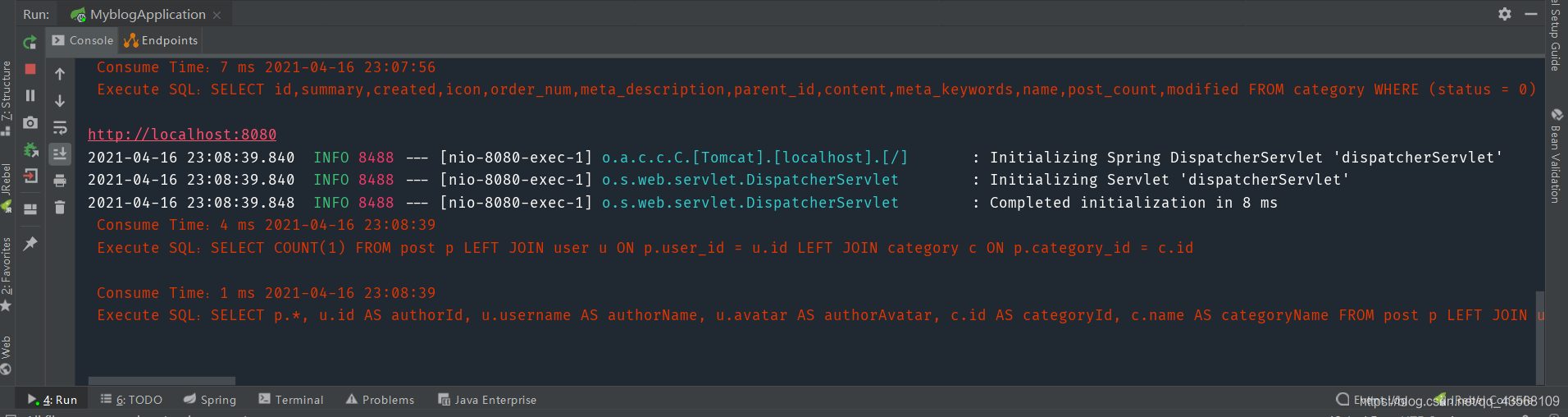Screen dimensions: 1568x417
Task: Click the 'FROM category WHERE (status = 0)' SQL line
Action: coord(816,89)
